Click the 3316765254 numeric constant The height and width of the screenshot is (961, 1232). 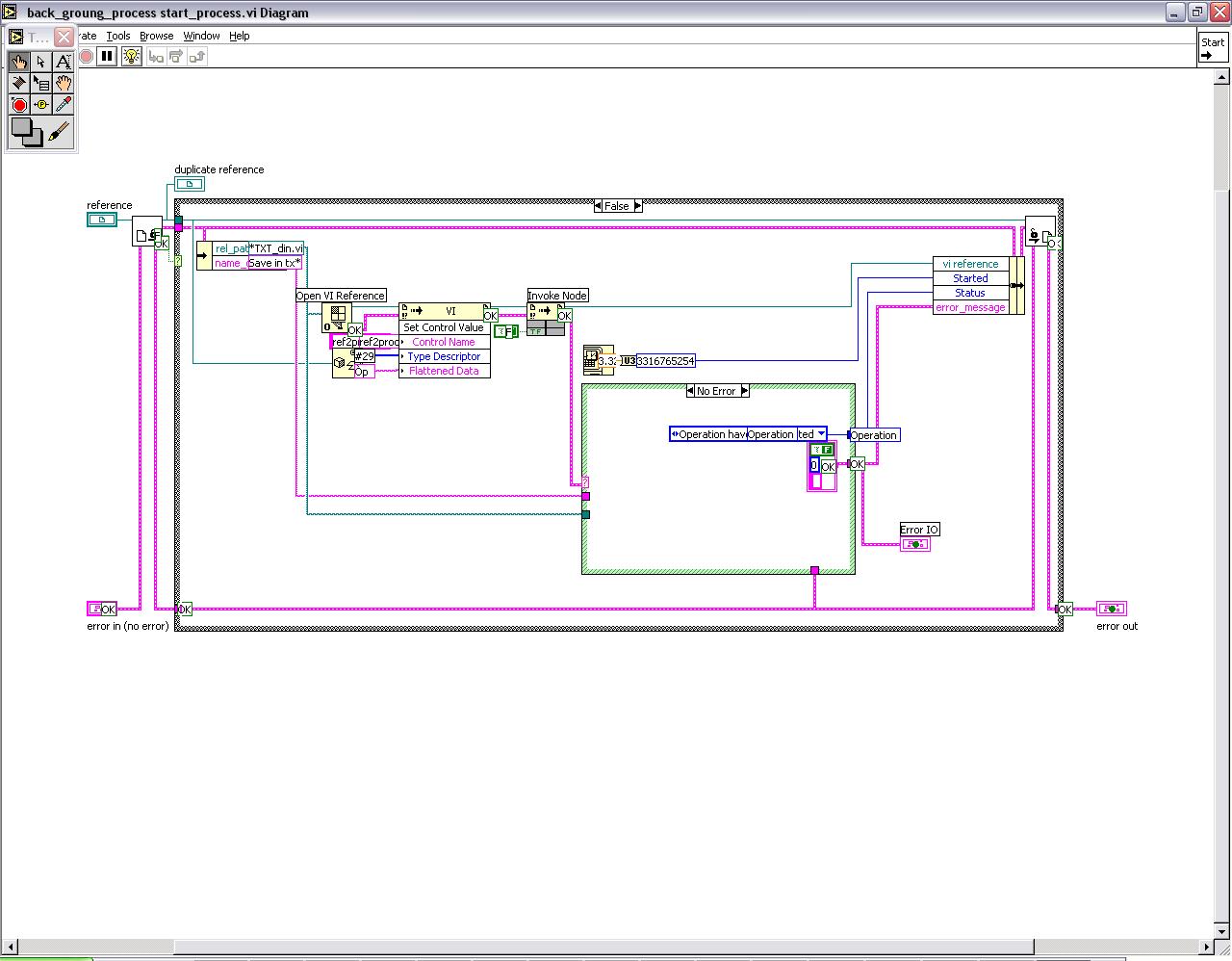pos(665,361)
